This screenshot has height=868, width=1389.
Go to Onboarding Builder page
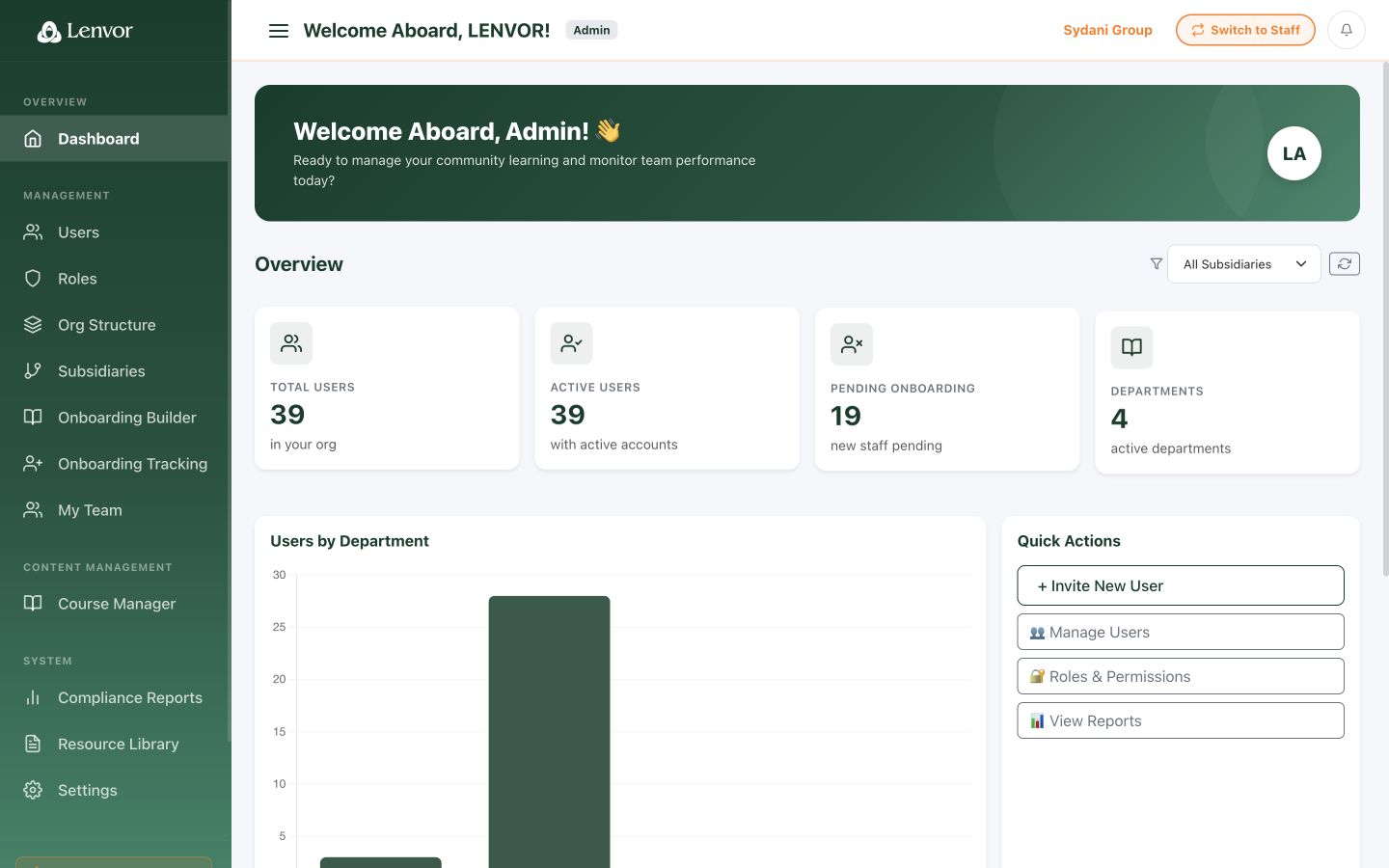point(114,418)
